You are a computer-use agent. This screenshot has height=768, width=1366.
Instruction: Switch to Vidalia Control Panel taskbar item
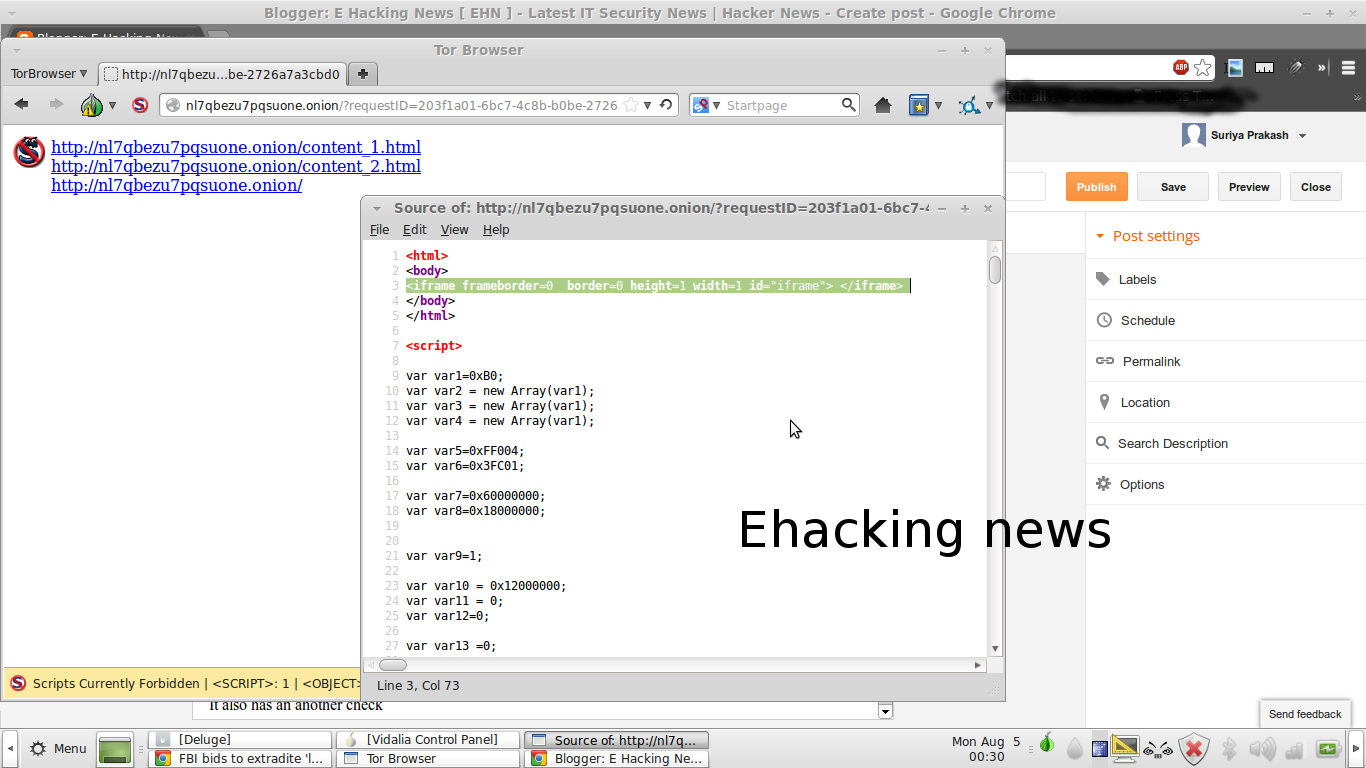(x=428, y=740)
